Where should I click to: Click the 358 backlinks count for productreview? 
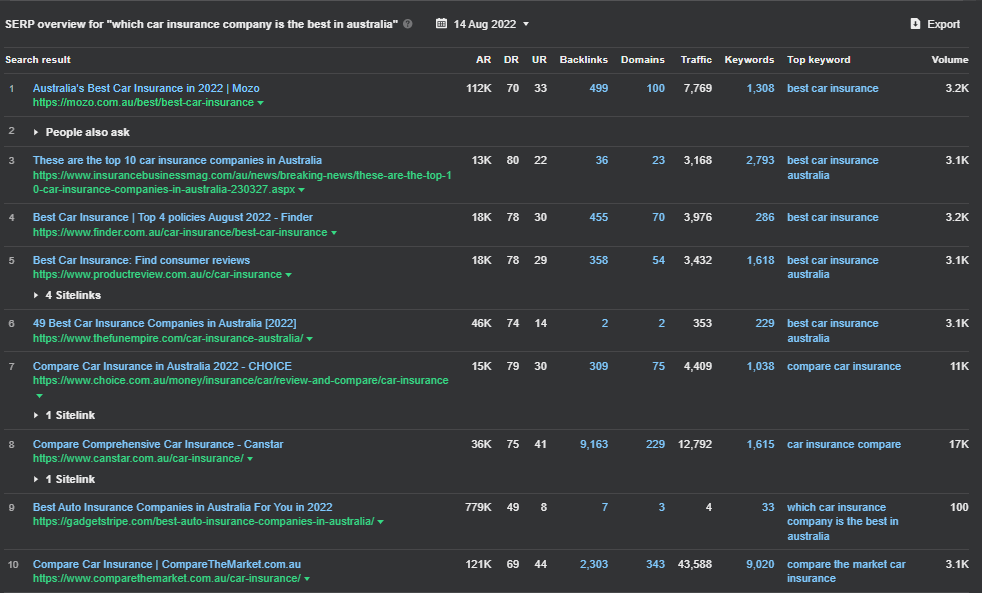[599, 260]
